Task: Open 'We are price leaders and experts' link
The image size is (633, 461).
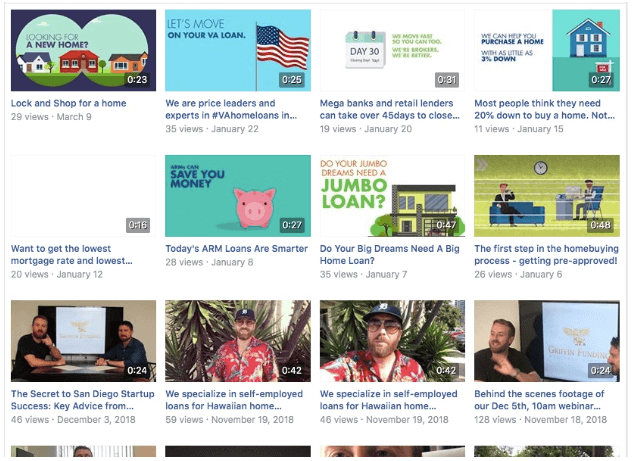Action: 231,109
